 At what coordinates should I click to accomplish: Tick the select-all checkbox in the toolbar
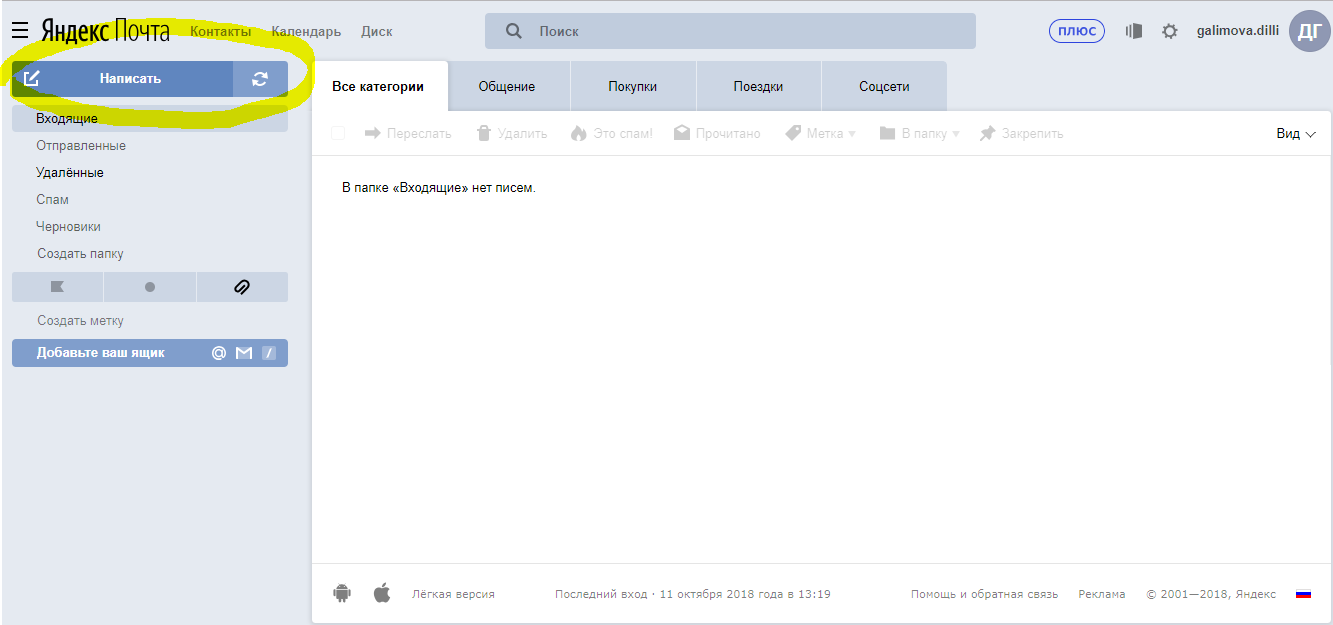click(338, 133)
